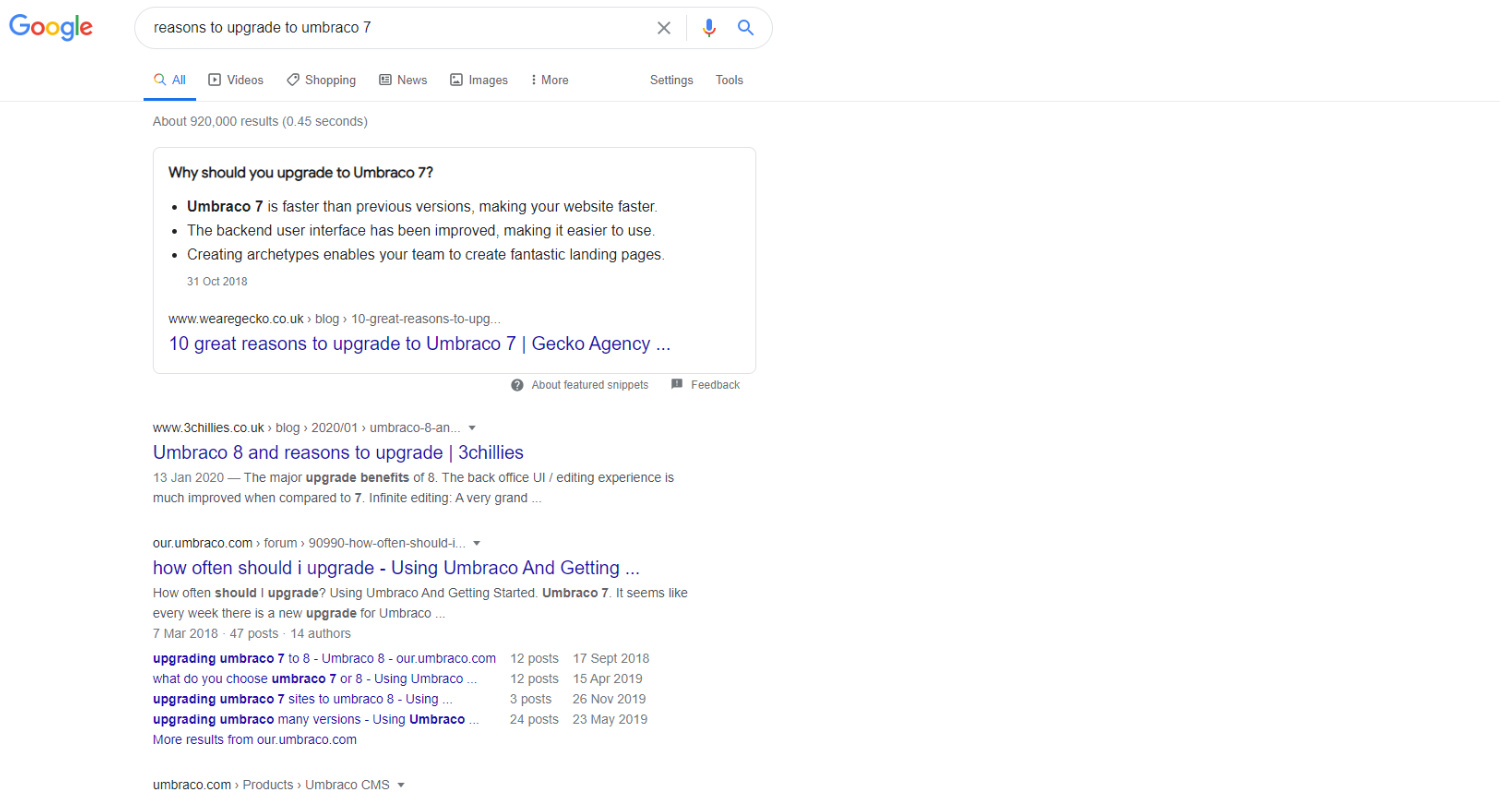
Task: Click the '3 posts' cell
Action: [531, 699]
